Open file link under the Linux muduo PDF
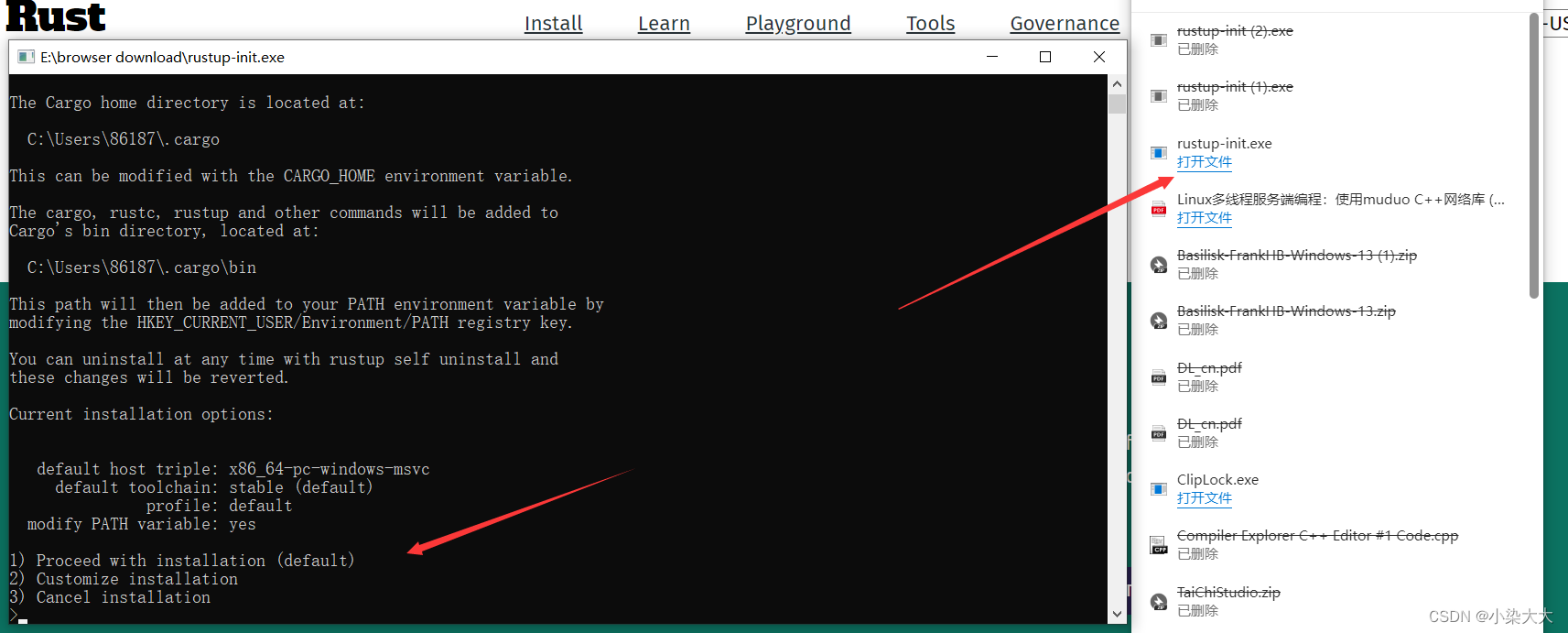This screenshot has height=633, width=1568. click(x=1204, y=218)
